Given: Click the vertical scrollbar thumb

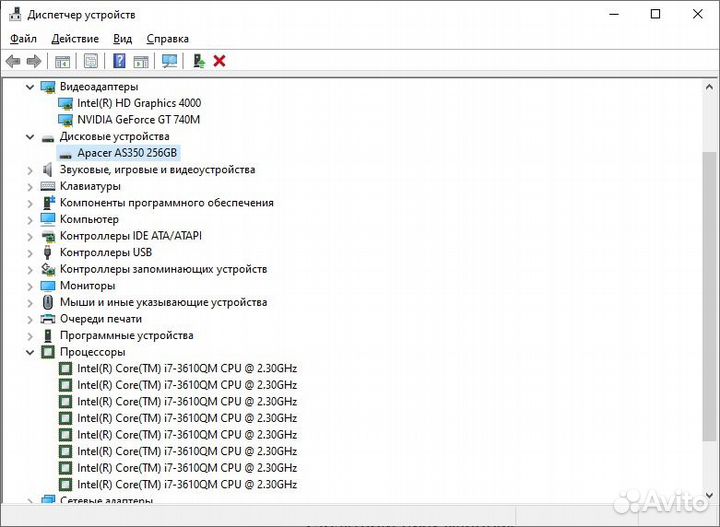Looking at the screenshot, I should click(x=709, y=297).
